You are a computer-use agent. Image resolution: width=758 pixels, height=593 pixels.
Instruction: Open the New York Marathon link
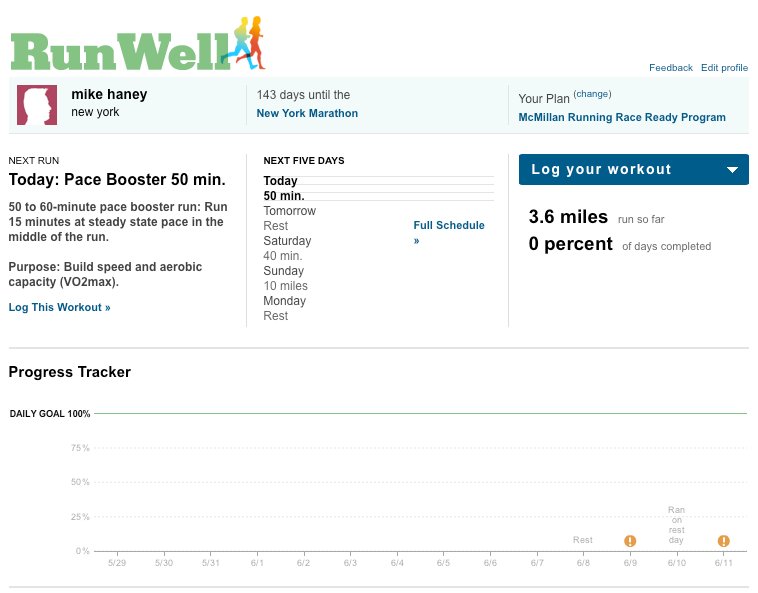click(307, 113)
